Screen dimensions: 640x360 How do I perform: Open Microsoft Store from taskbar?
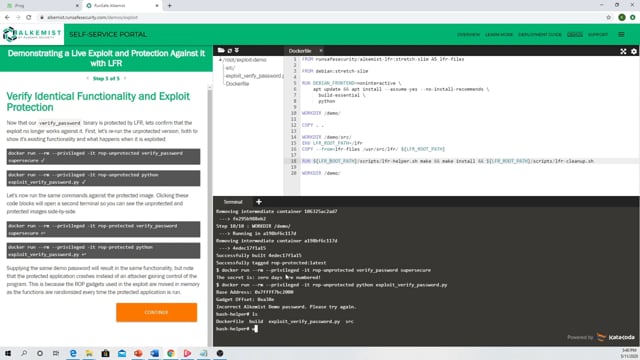point(105,353)
